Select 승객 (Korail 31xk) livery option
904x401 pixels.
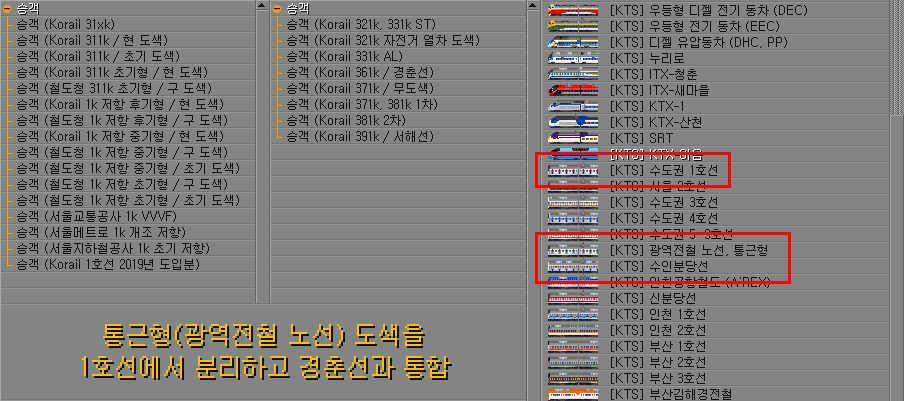click(x=65, y=24)
